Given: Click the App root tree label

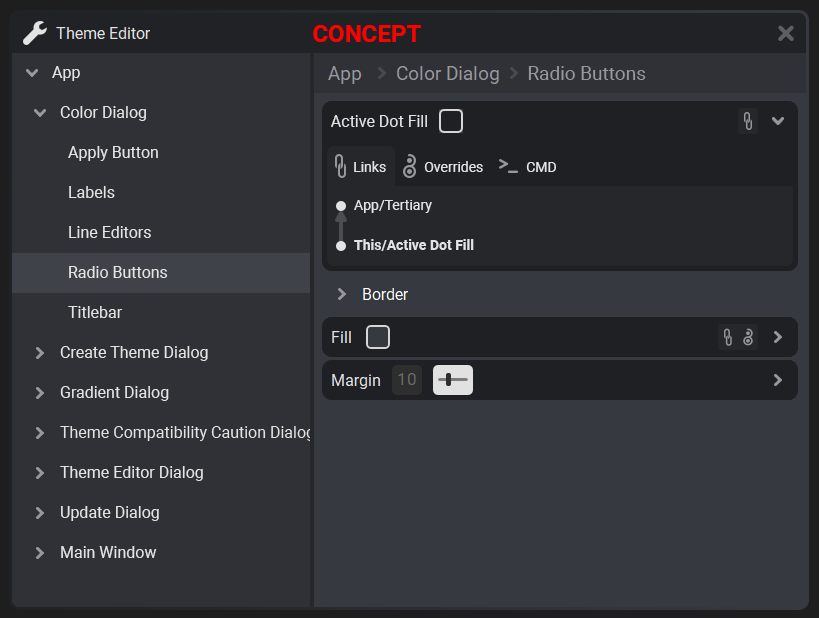Looking at the screenshot, I should (x=66, y=73).
